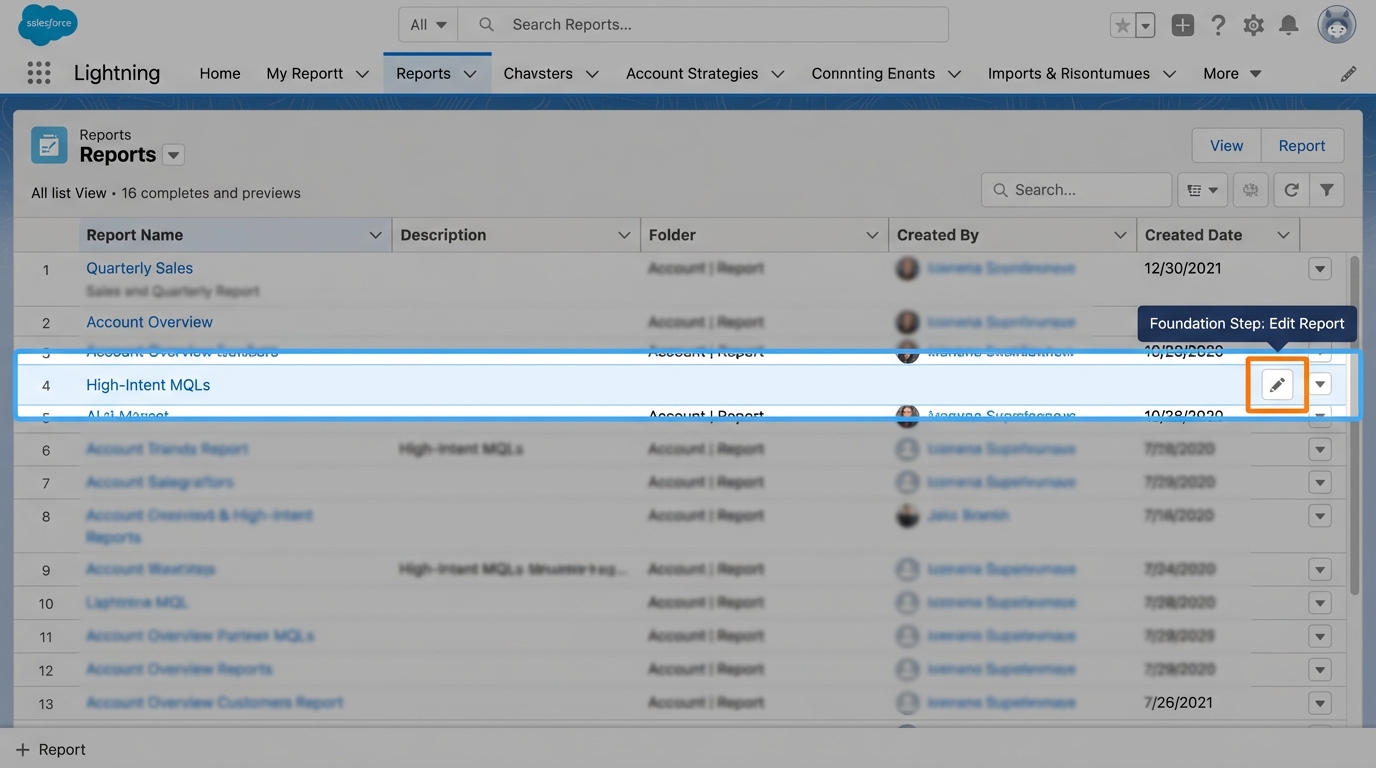Expand the Report Name column header dropdown
1376x768 pixels.
(375, 234)
